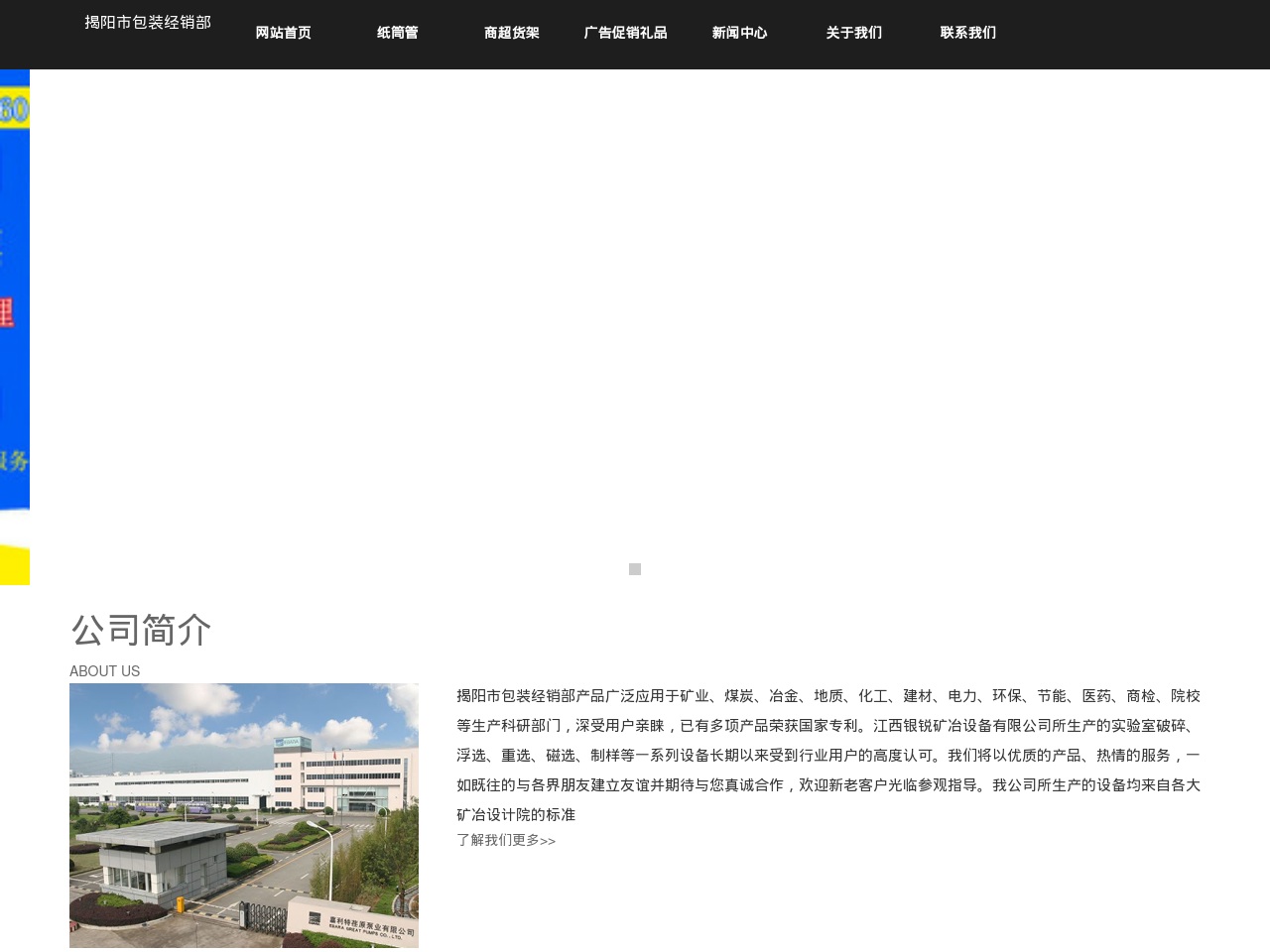Follow the 了解我们更多>> link
Viewport: 1270px width, 952px height.
point(506,840)
